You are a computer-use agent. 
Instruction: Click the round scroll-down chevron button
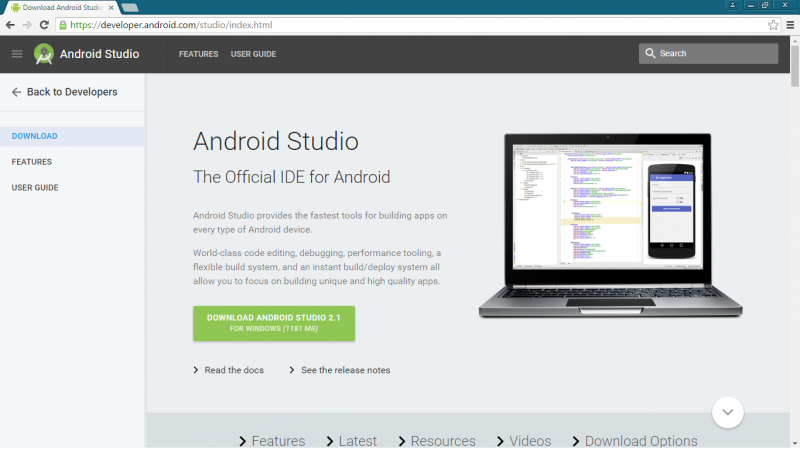coord(728,411)
